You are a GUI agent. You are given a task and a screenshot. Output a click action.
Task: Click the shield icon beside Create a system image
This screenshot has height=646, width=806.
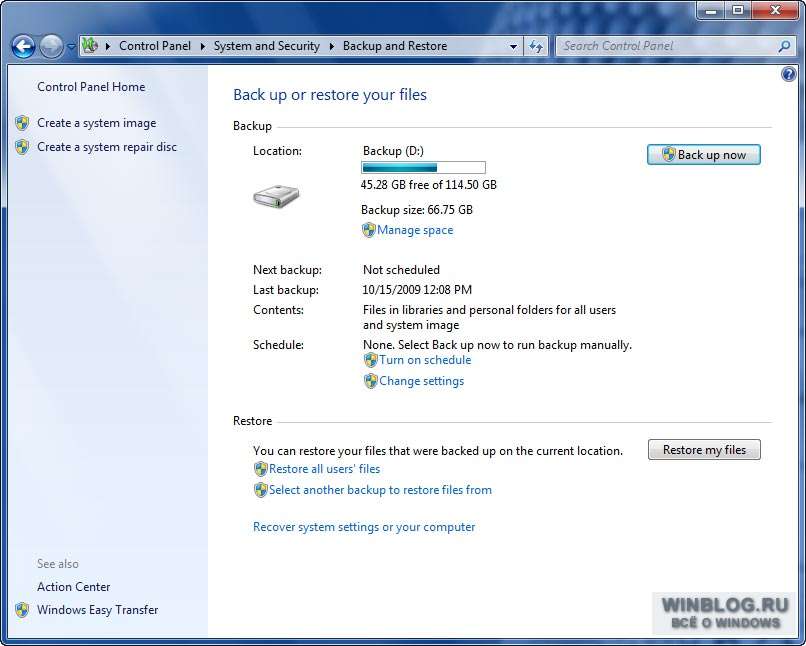point(22,123)
